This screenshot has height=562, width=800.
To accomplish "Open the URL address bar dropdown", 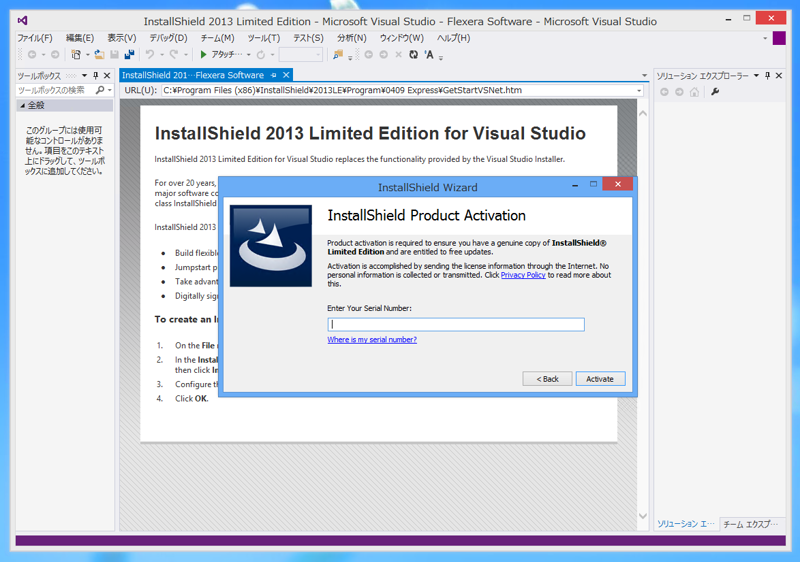I will (639, 90).
